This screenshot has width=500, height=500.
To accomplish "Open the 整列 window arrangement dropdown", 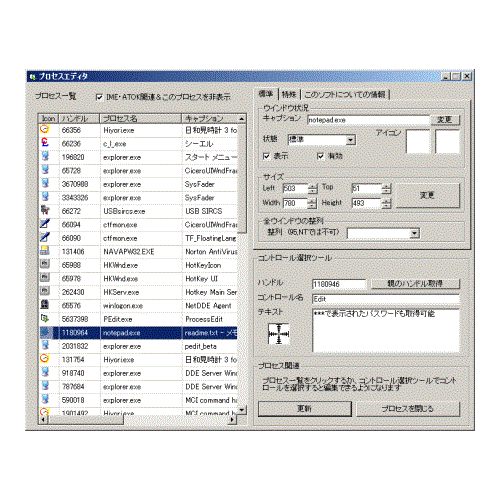I will (414, 233).
